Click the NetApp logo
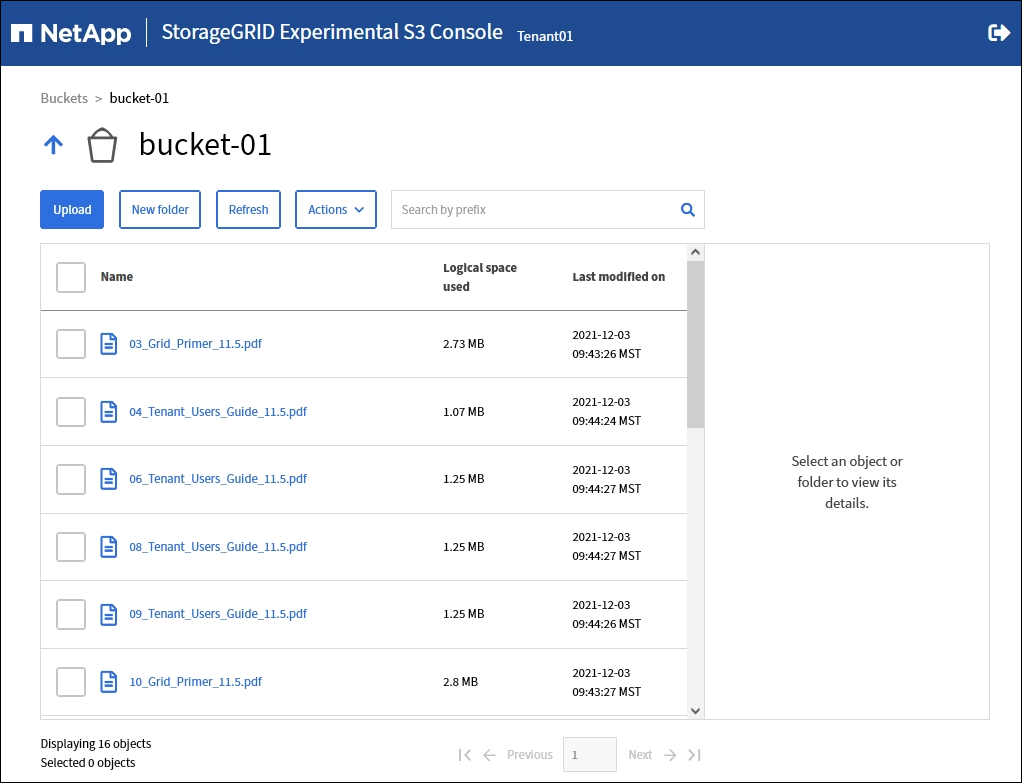1022x783 pixels. pos(71,33)
